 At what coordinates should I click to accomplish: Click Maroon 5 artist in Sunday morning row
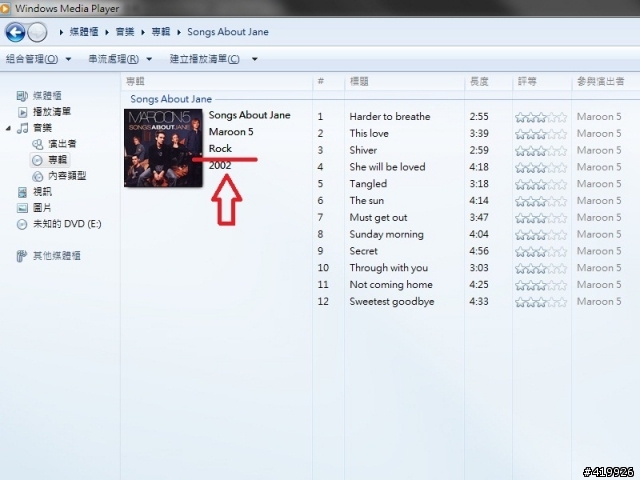click(x=599, y=234)
